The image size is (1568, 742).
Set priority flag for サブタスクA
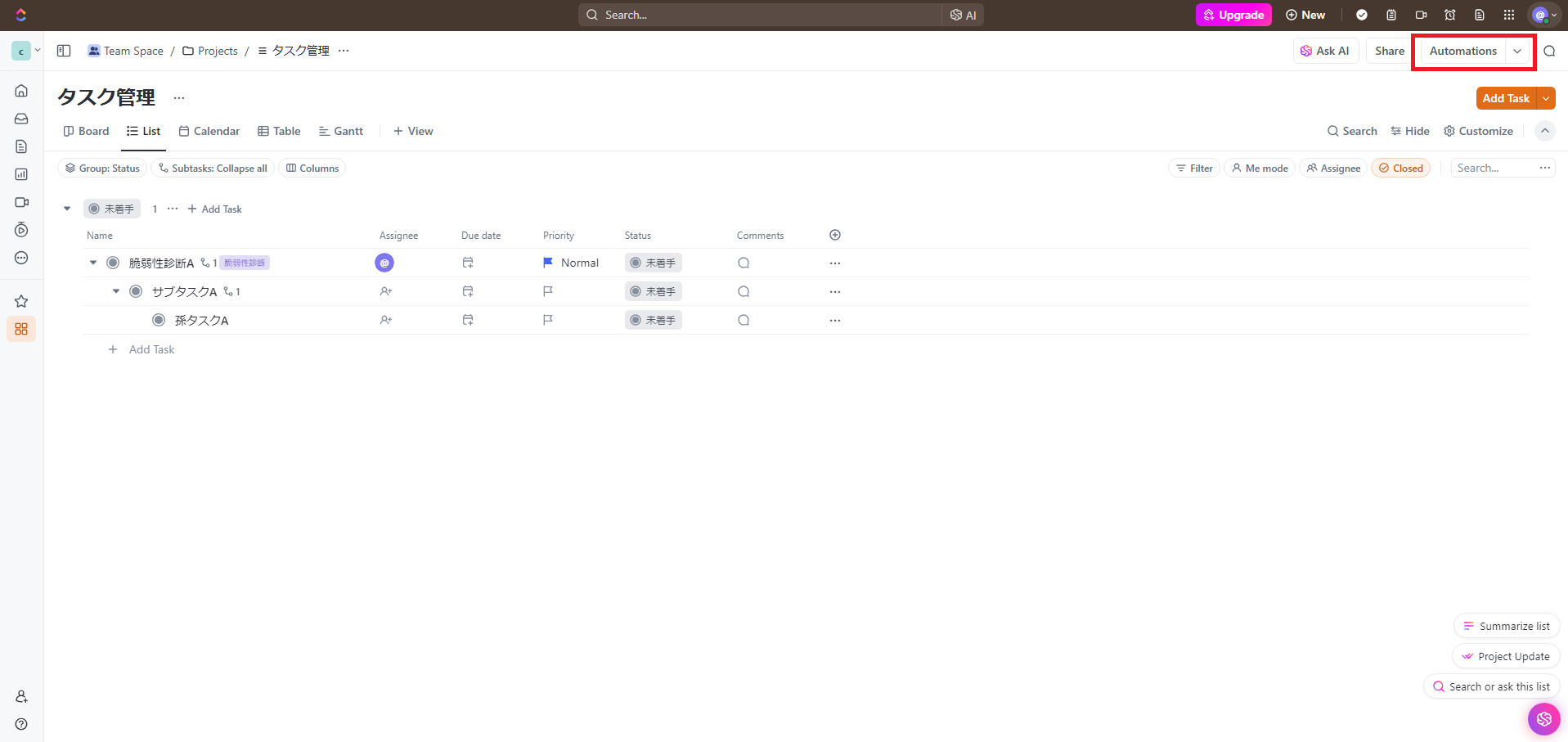point(548,291)
